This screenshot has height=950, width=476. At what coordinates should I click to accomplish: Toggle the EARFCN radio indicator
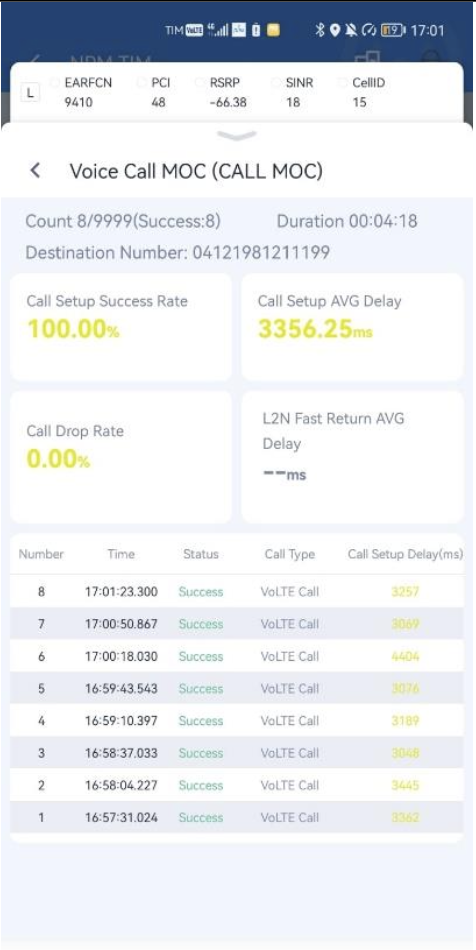55,83
